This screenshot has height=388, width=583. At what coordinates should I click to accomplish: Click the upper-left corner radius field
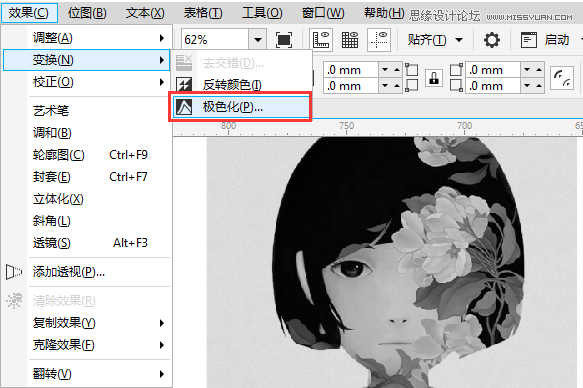click(351, 69)
